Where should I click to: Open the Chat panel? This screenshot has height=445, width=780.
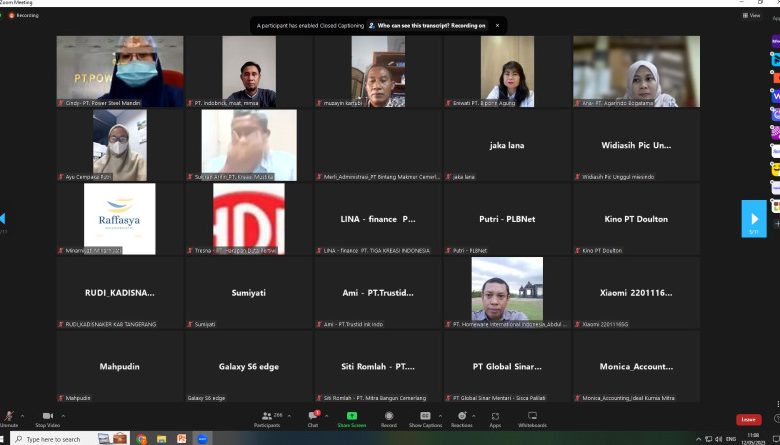pos(313,416)
